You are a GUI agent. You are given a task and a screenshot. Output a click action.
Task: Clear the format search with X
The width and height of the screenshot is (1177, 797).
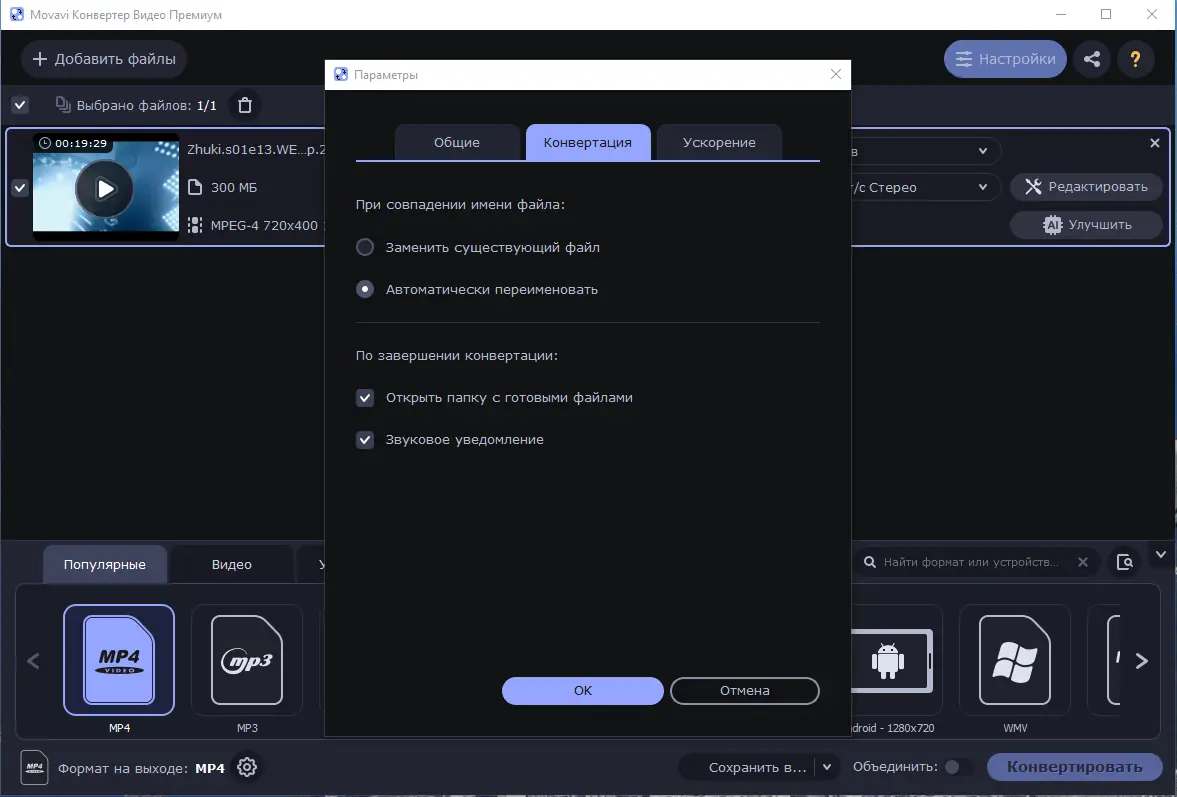tap(1082, 562)
